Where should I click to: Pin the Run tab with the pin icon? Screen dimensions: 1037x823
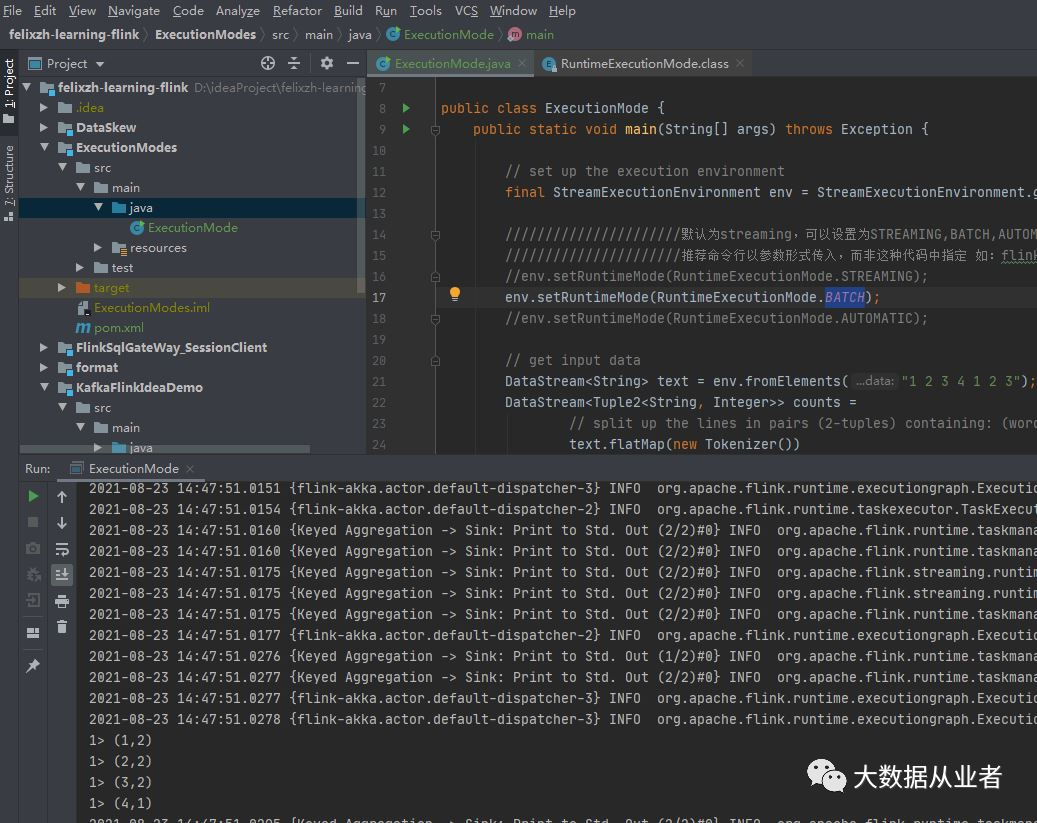(x=33, y=665)
